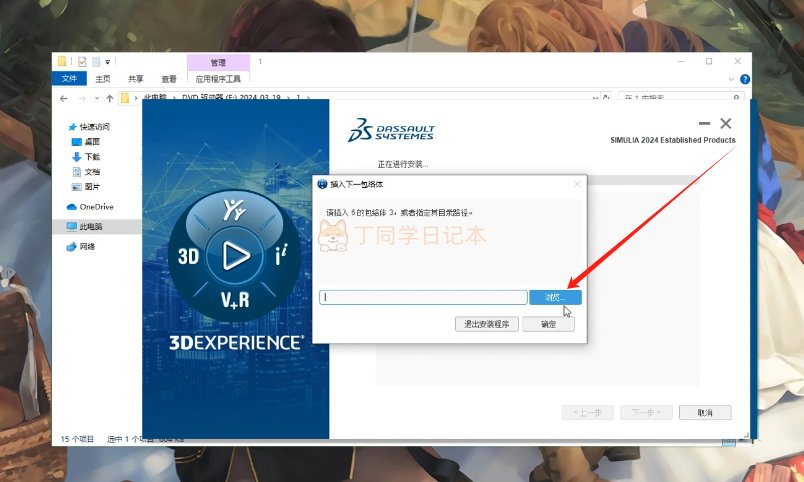Go back using the Explorer back arrow
804x482 pixels.
pos(65,98)
